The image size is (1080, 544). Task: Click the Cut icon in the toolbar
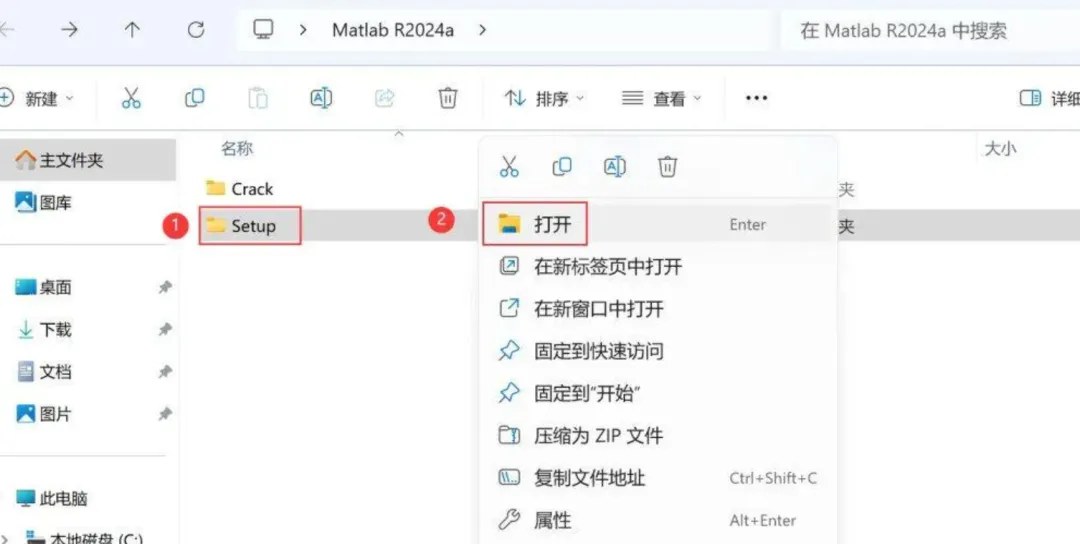[x=131, y=98]
